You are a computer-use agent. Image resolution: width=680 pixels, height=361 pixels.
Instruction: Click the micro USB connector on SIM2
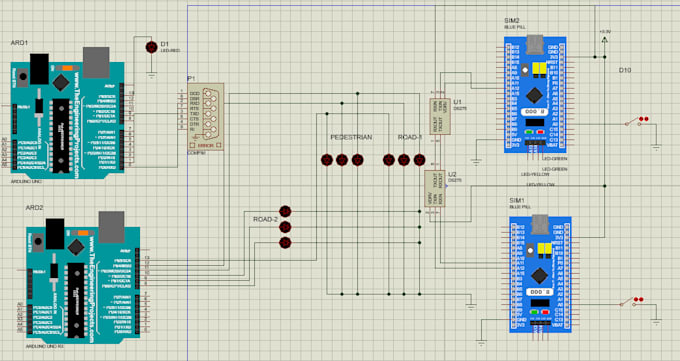point(535,45)
